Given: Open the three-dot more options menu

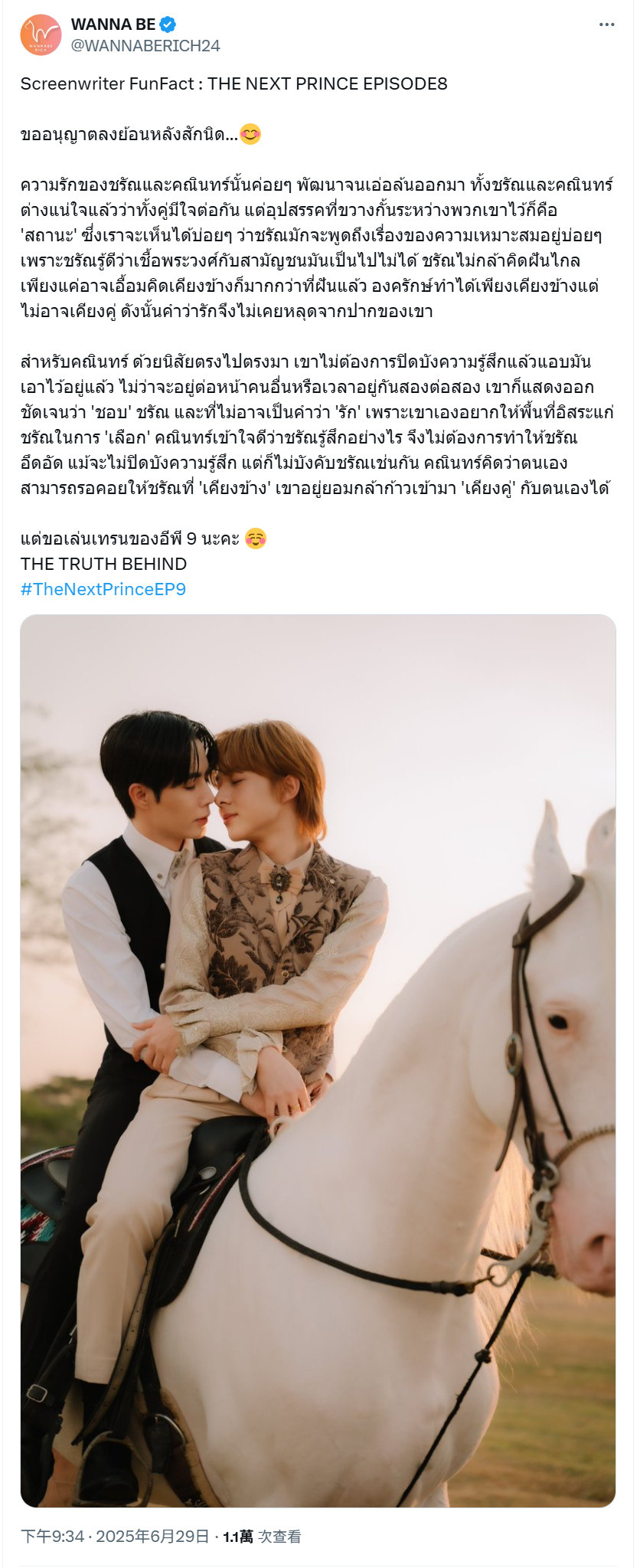Looking at the screenshot, I should point(607,25).
